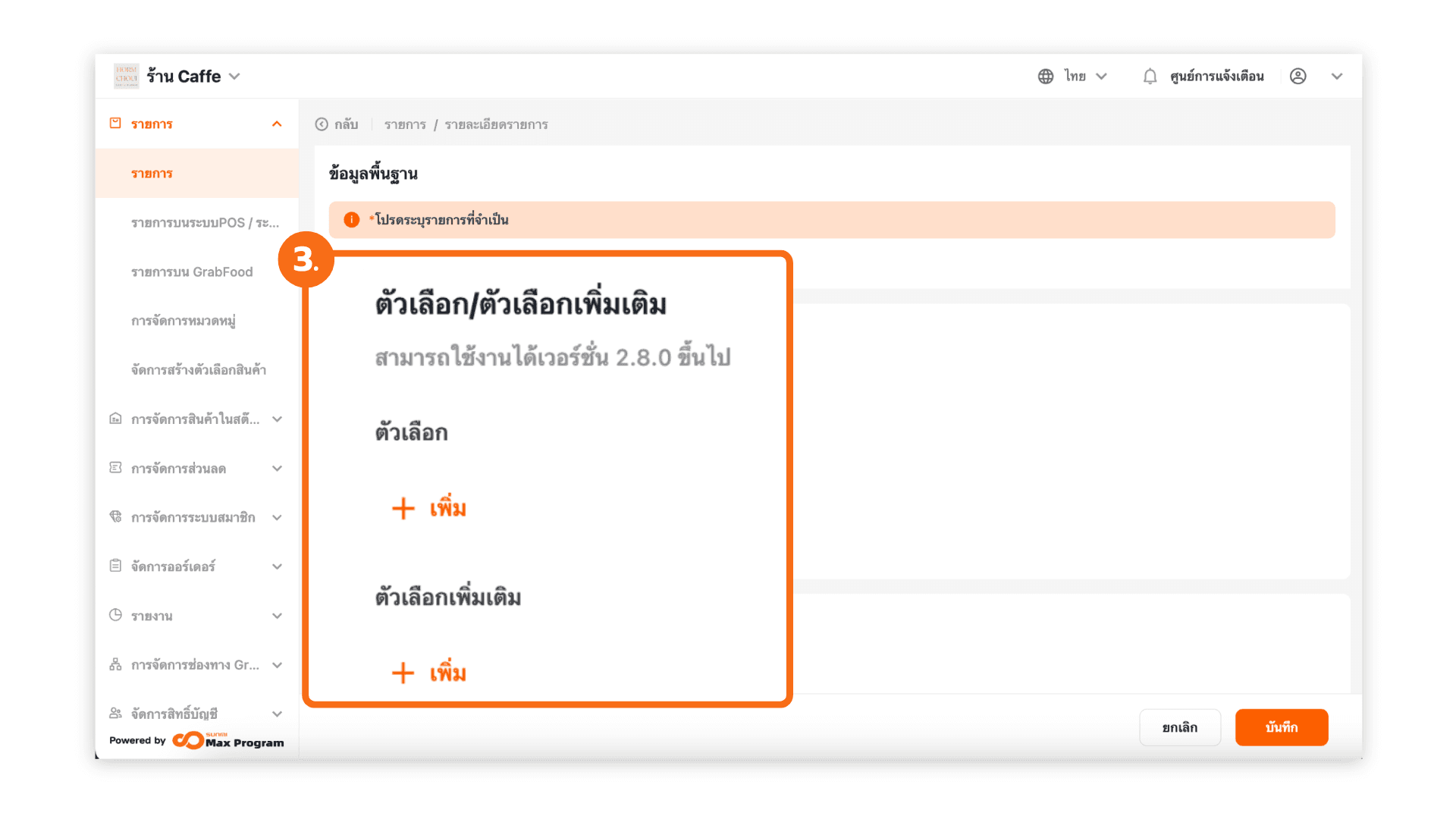Click the plus icon under ตัวเลือก
Image resolution: width=1456 pixels, height=819 pixels.
403,508
